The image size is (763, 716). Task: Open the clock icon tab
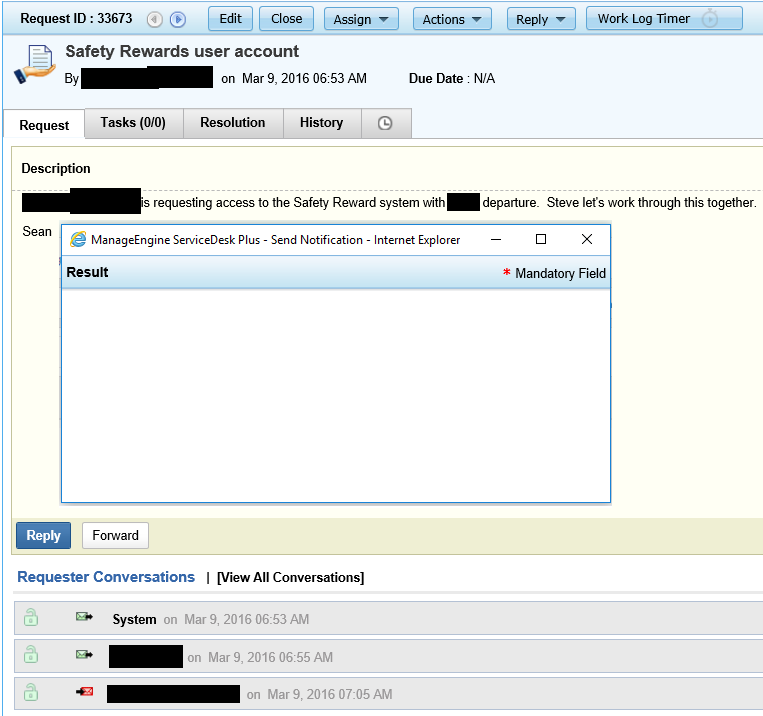click(x=385, y=123)
